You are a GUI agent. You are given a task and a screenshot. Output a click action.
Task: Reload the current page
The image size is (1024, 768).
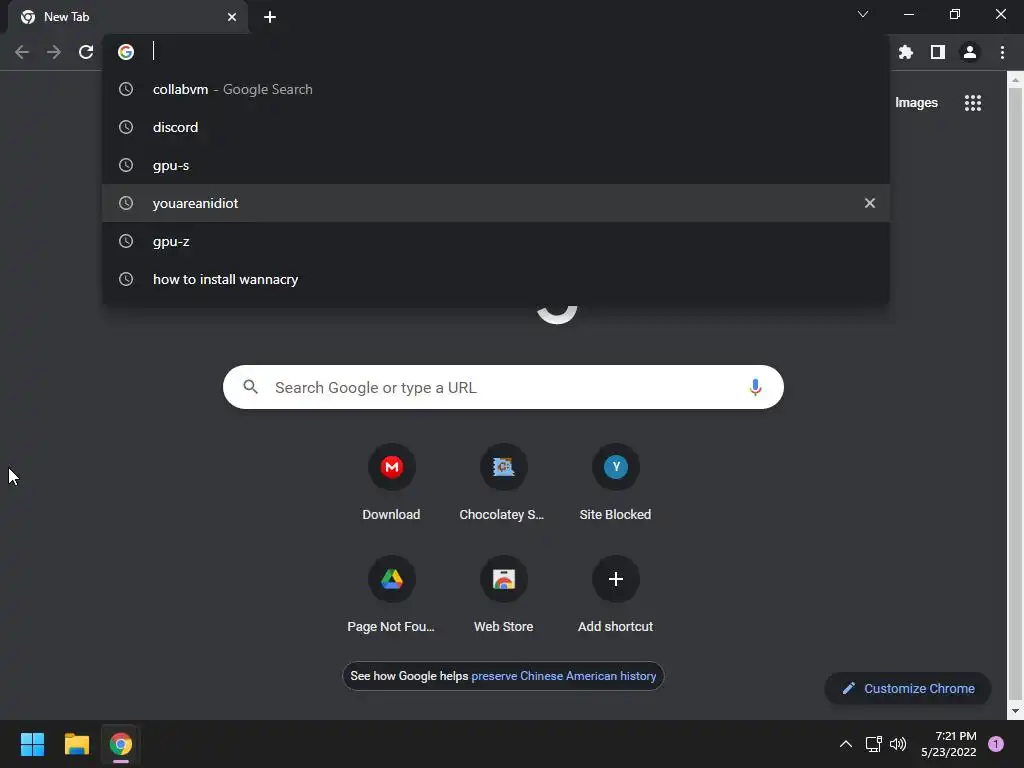[86, 52]
